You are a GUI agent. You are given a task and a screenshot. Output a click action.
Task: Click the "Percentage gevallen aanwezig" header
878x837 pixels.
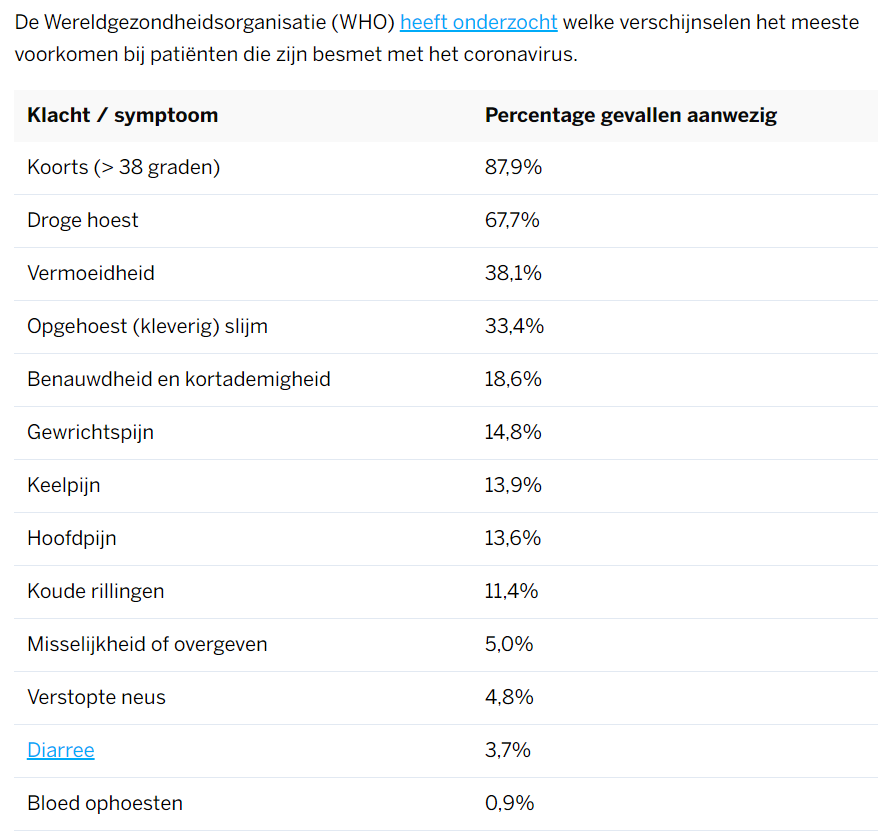pos(630,115)
